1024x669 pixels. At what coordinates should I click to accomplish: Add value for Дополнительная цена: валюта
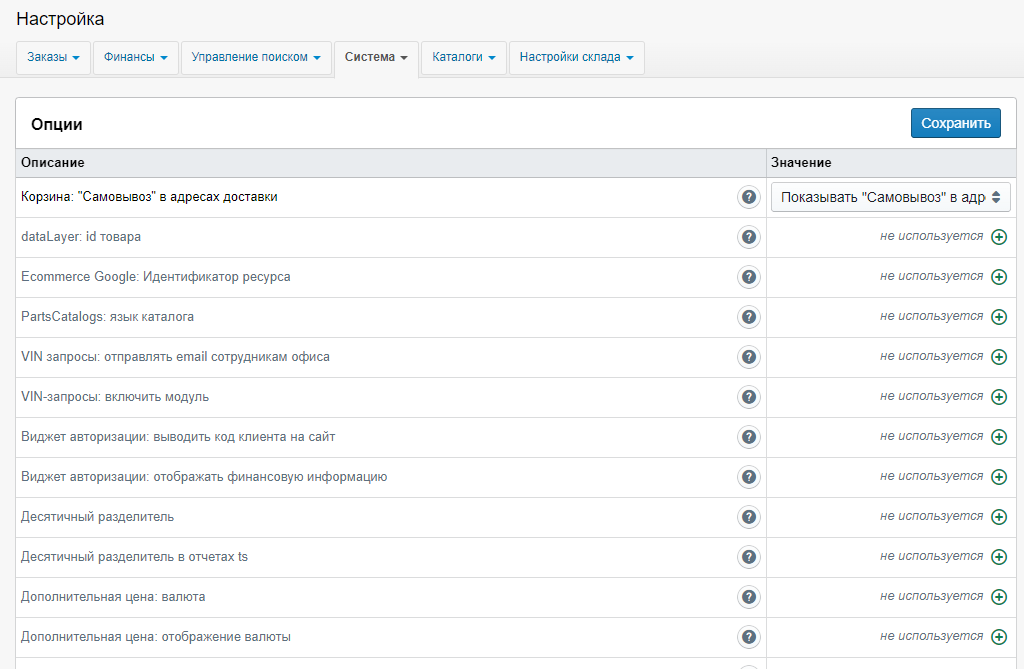click(x=998, y=597)
